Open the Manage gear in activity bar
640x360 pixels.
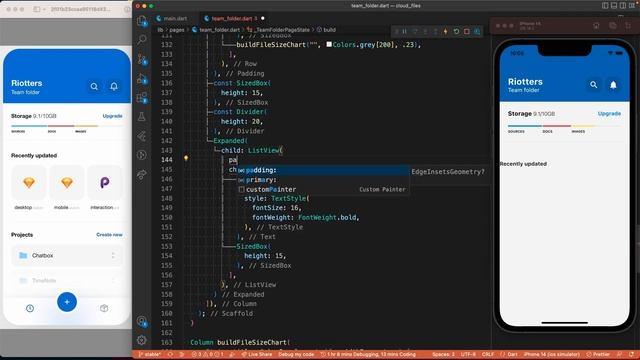pos(142,340)
